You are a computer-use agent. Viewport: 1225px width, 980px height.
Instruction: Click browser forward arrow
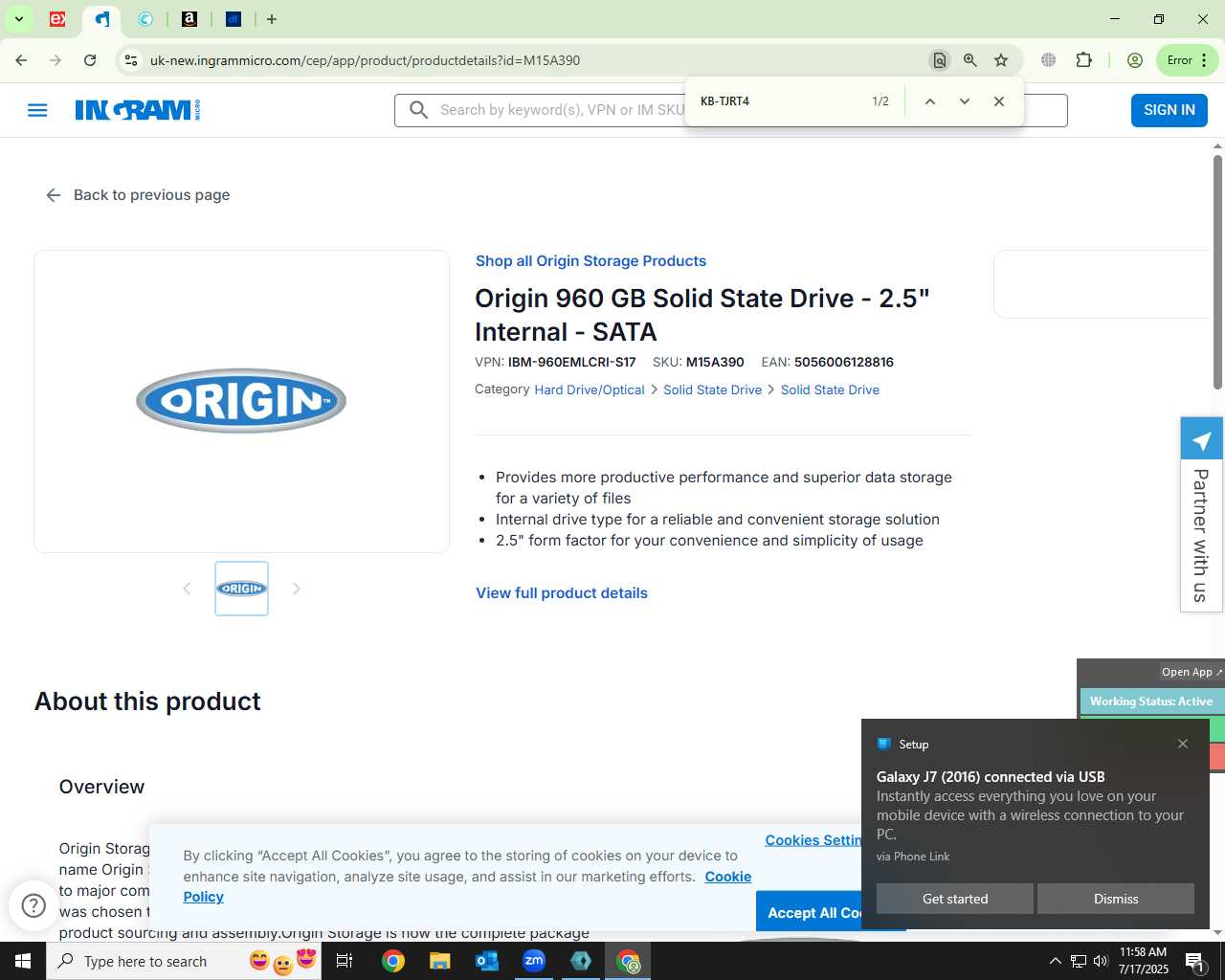56,60
